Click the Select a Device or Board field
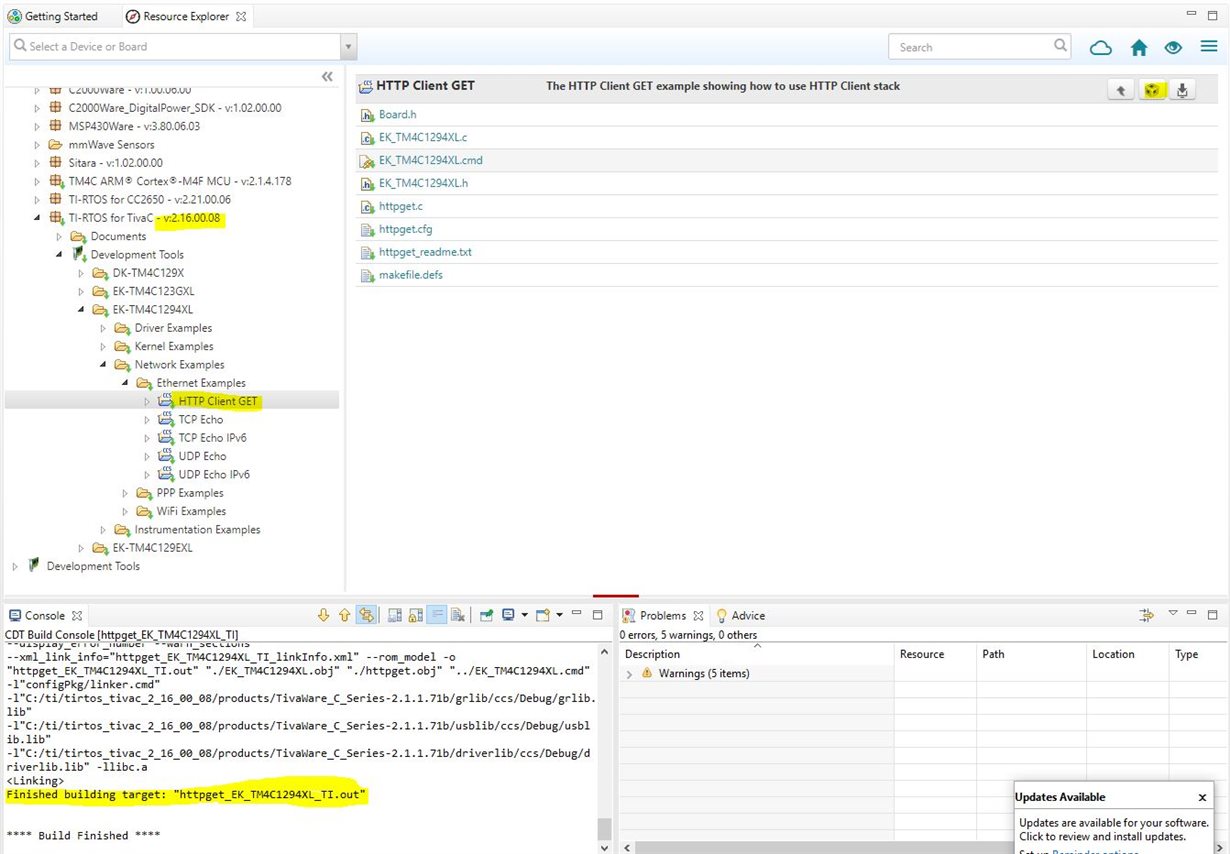 click(175, 47)
